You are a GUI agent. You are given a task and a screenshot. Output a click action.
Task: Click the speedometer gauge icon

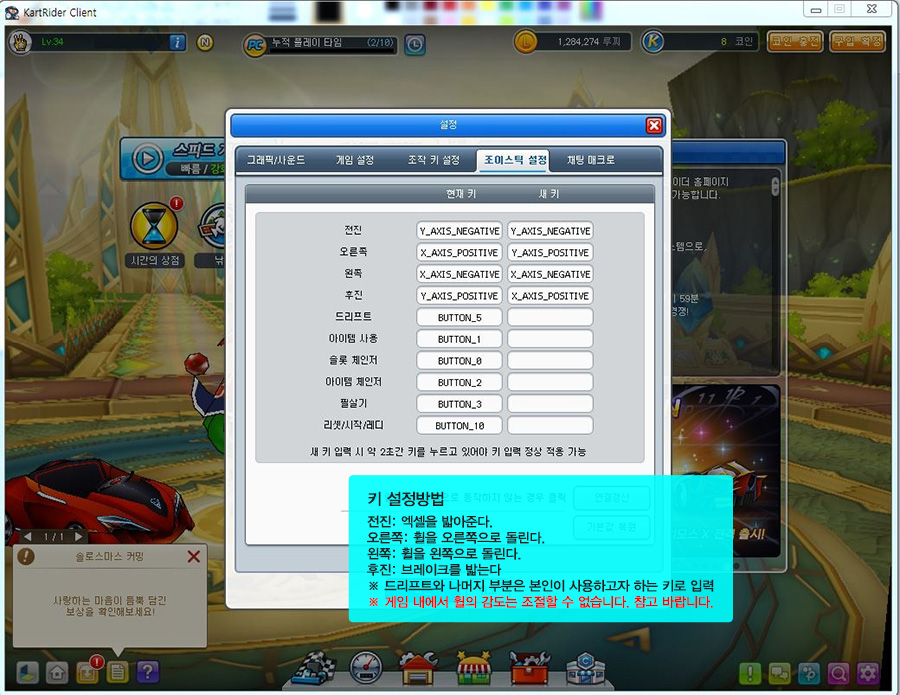(367, 668)
